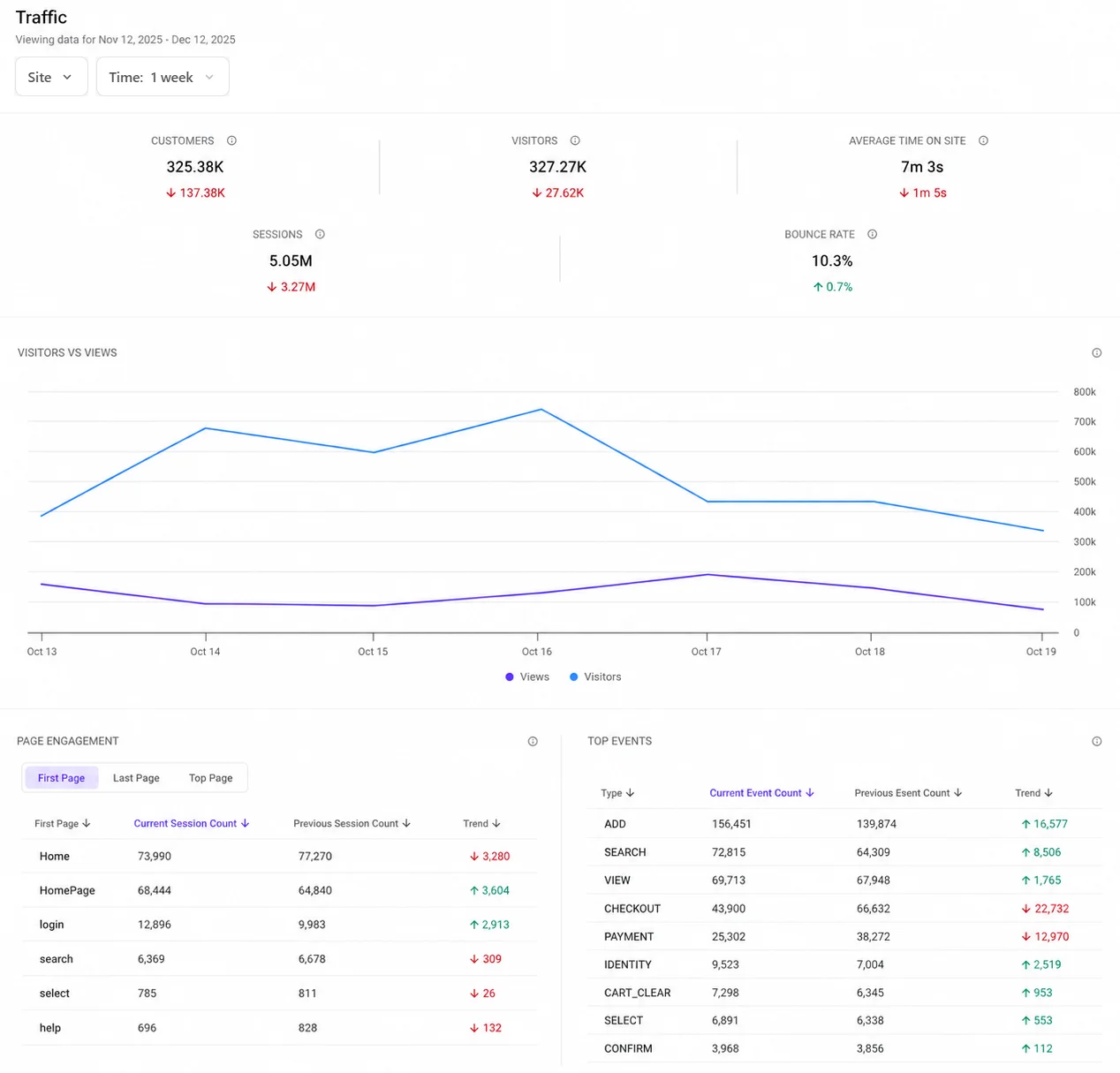Switch to the Top Page tab
This screenshot has height=1073, width=1120.
[x=210, y=778]
